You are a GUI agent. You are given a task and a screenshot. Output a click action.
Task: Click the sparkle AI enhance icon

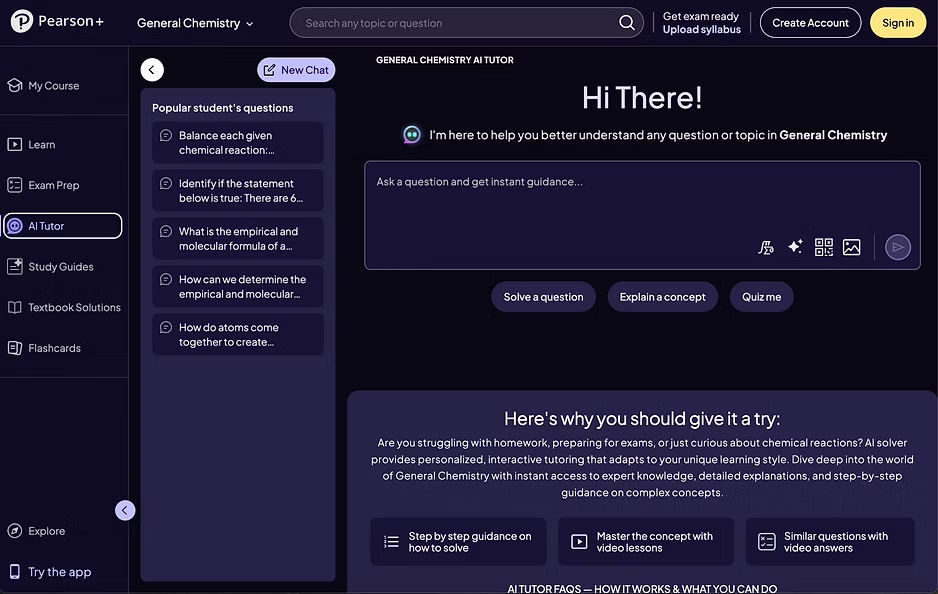coord(795,246)
